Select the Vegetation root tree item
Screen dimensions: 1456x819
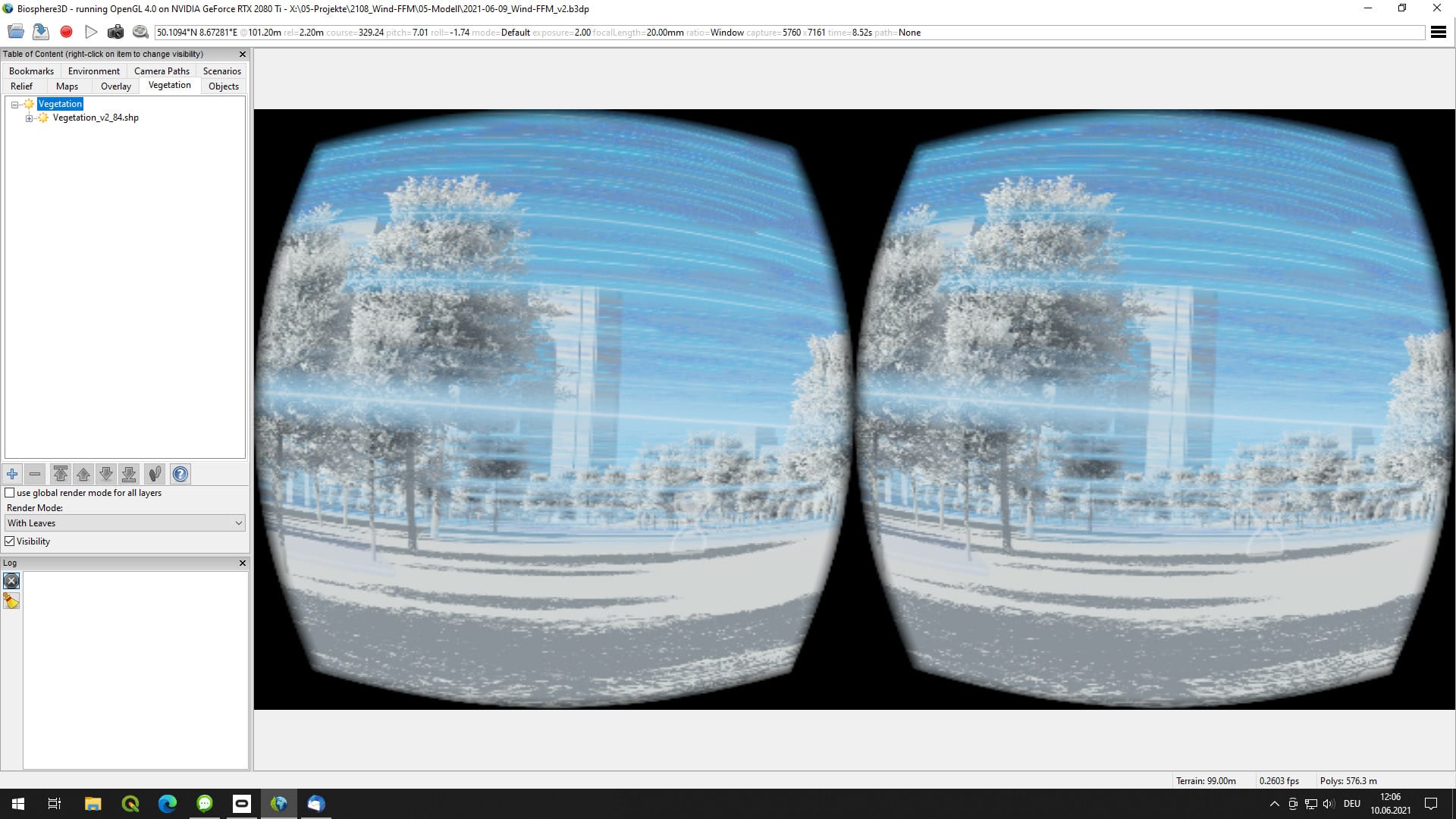pyautogui.click(x=60, y=104)
